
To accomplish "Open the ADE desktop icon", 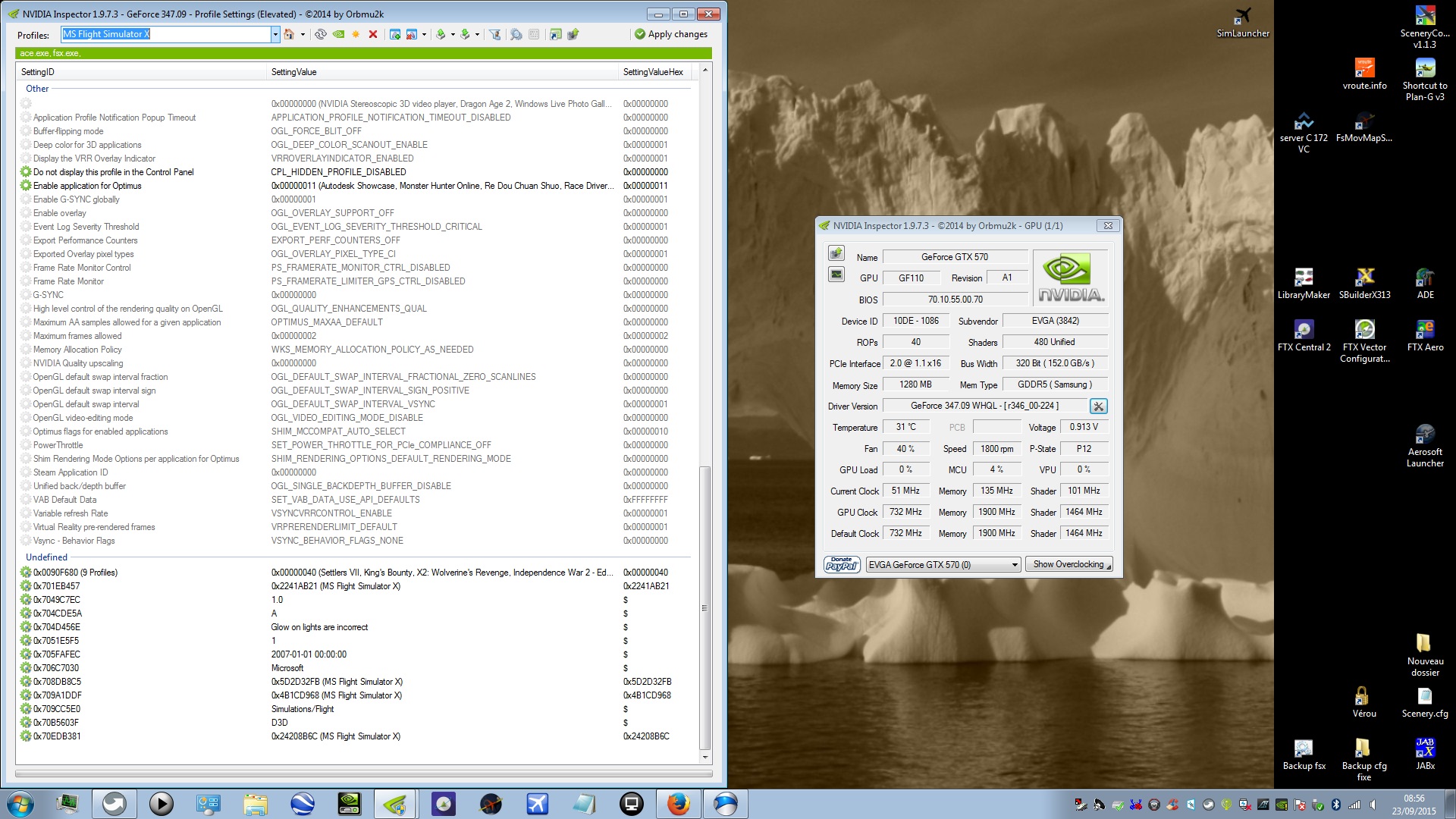I will (x=1425, y=283).
